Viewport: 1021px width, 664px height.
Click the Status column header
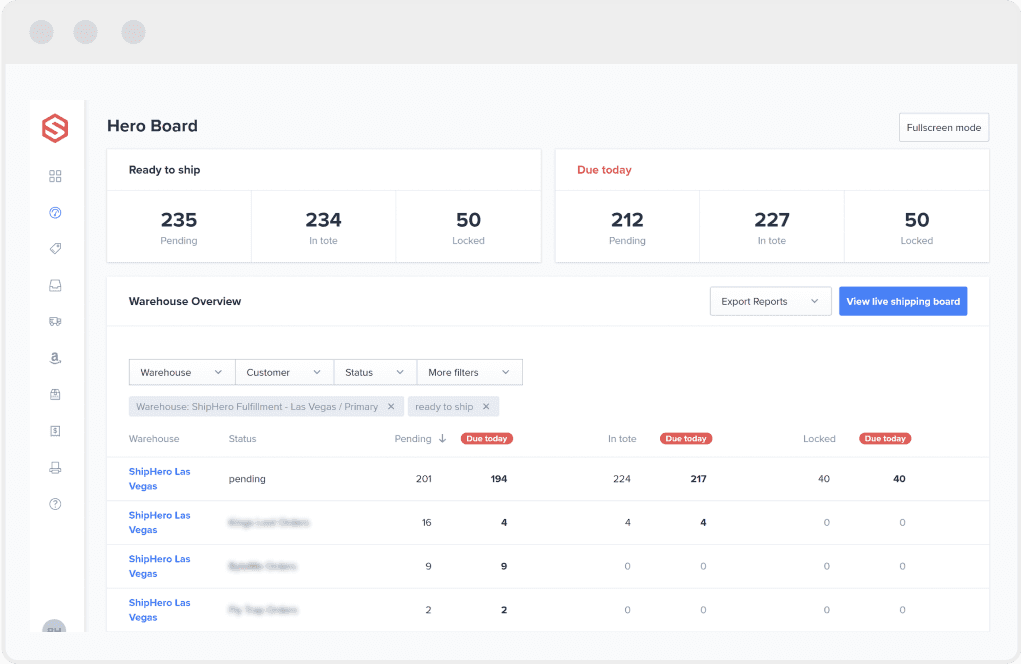click(242, 439)
